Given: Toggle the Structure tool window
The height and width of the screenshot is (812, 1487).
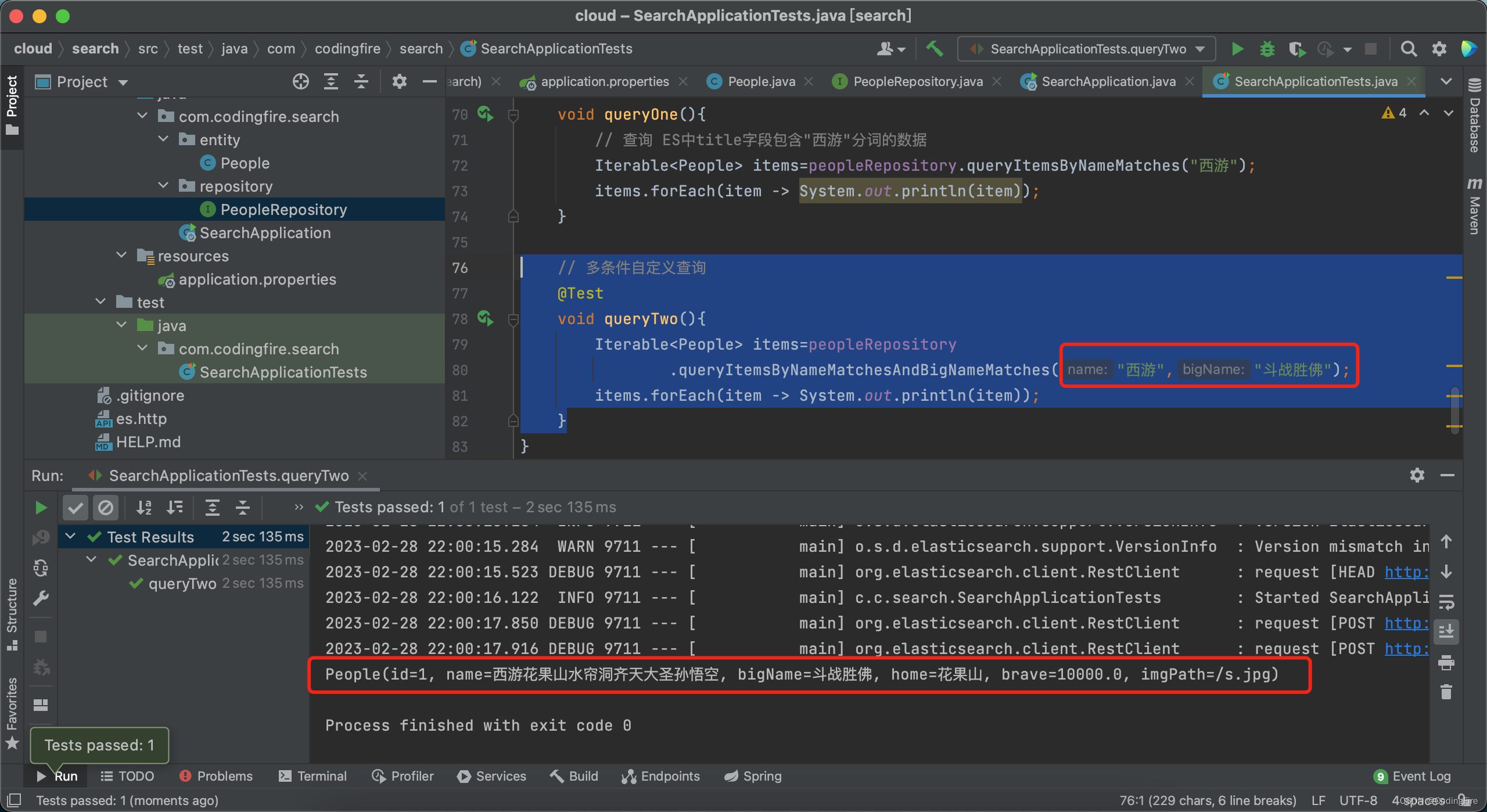Looking at the screenshot, I should (x=12, y=615).
